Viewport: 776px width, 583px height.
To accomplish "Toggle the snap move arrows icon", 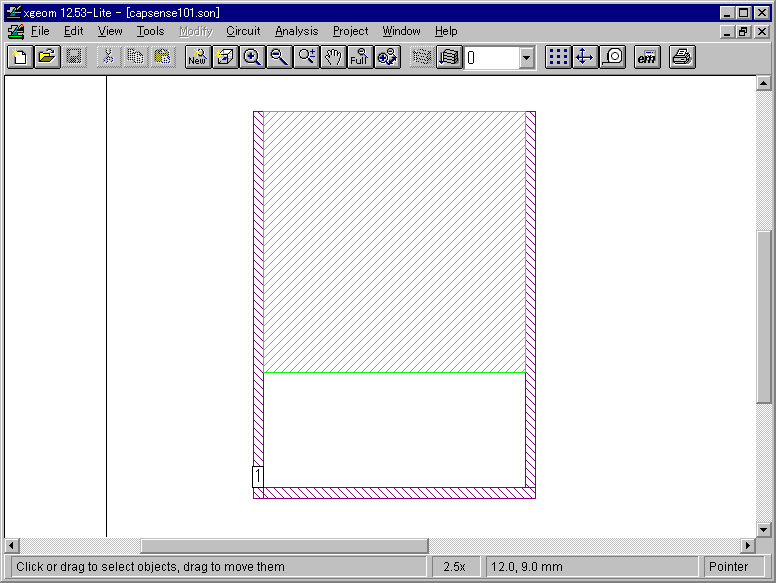I will coord(585,57).
